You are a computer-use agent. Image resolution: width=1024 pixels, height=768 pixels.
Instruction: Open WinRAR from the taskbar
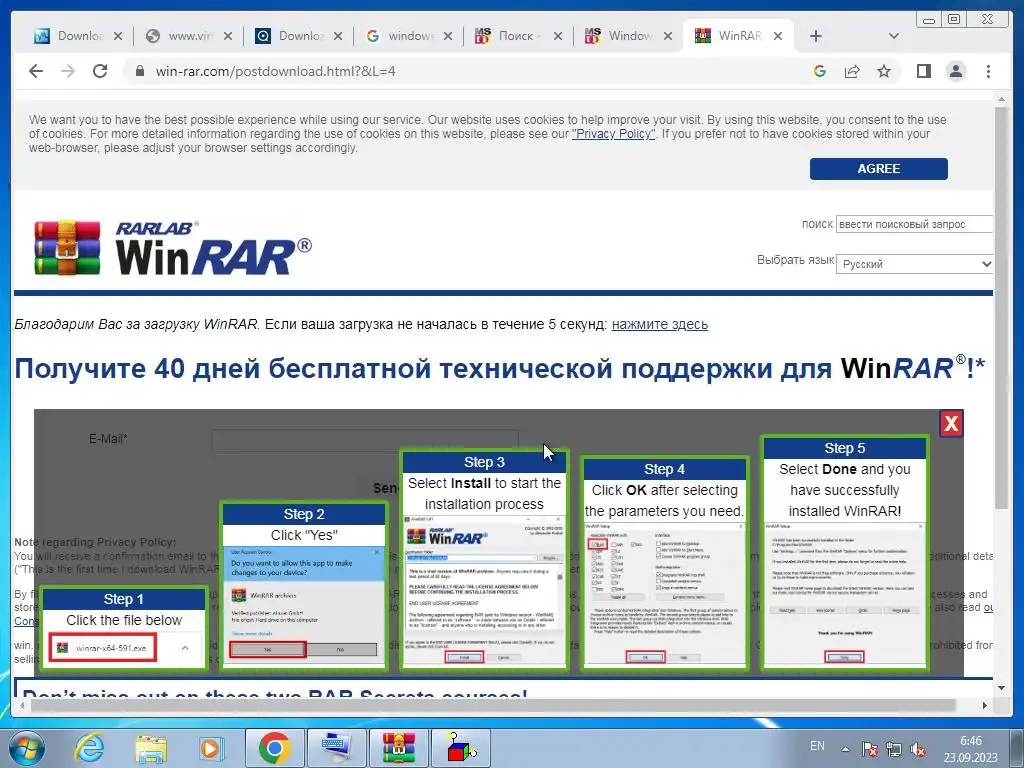coord(398,748)
